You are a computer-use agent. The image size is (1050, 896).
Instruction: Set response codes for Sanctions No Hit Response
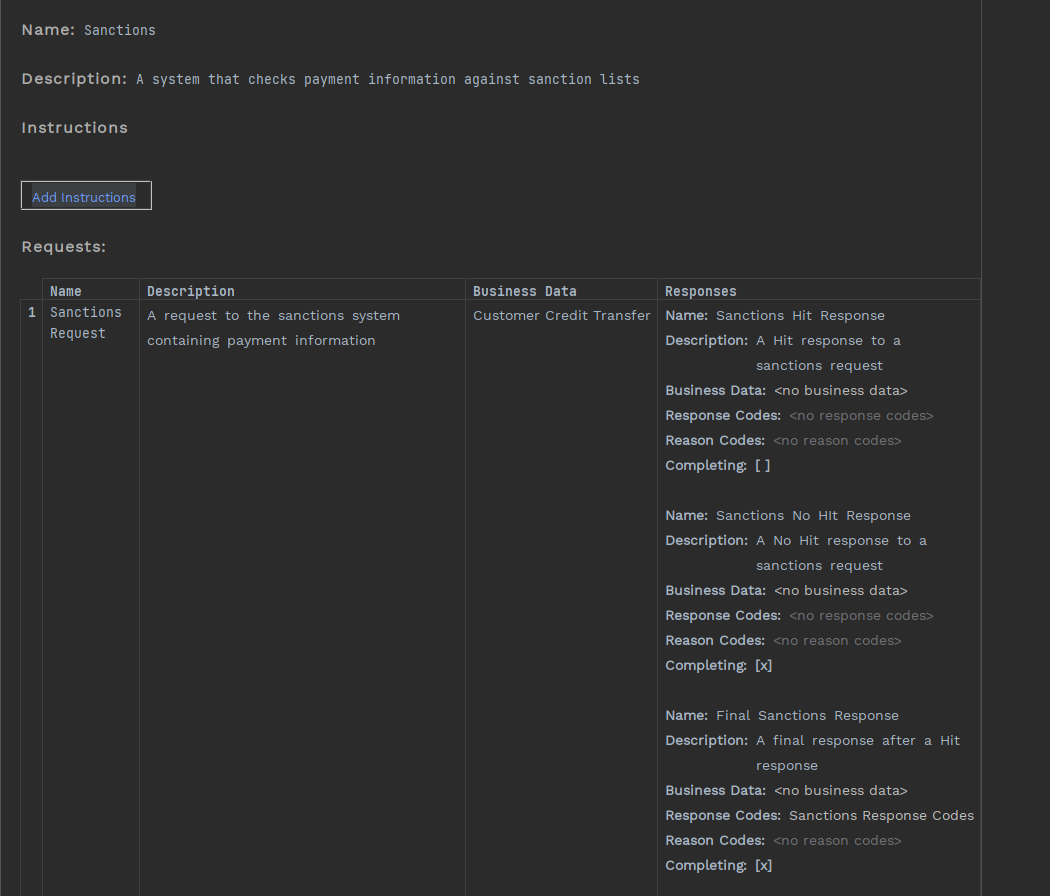click(x=860, y=616)
